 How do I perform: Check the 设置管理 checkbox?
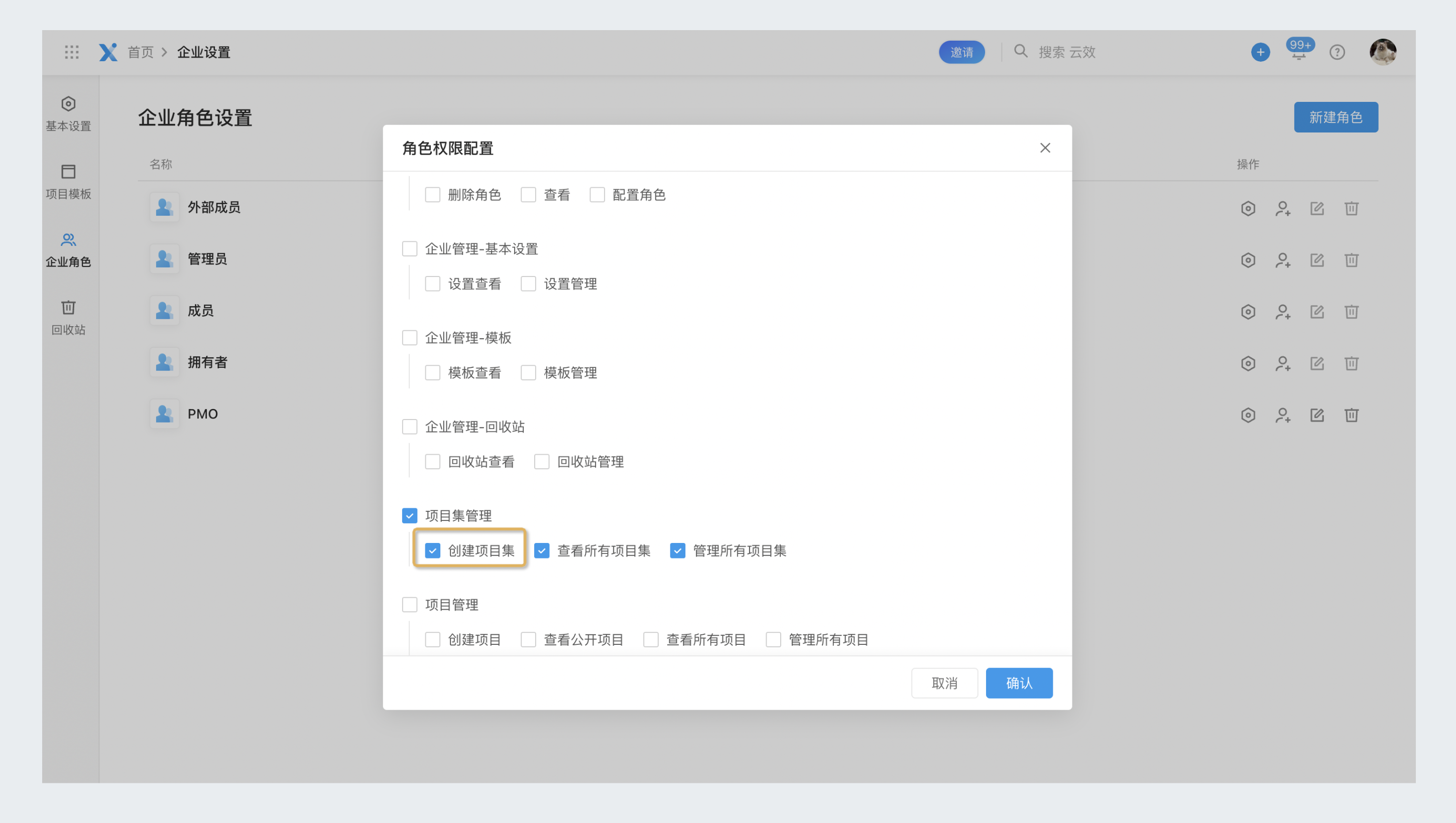[x=528, y=283]
